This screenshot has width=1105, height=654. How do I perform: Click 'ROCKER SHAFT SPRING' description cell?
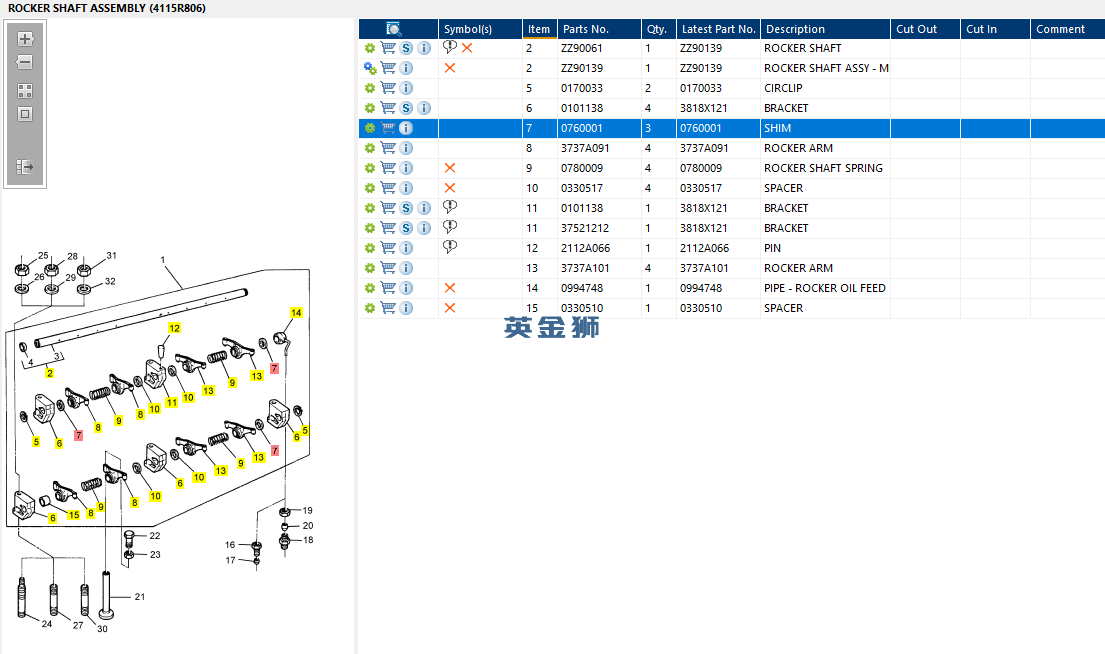(823, 168)
